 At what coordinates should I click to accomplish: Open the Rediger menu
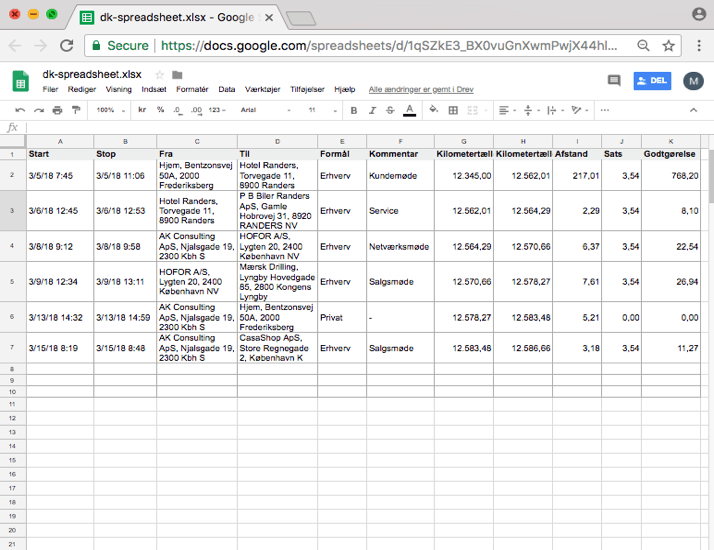click(x=82, y=89)
